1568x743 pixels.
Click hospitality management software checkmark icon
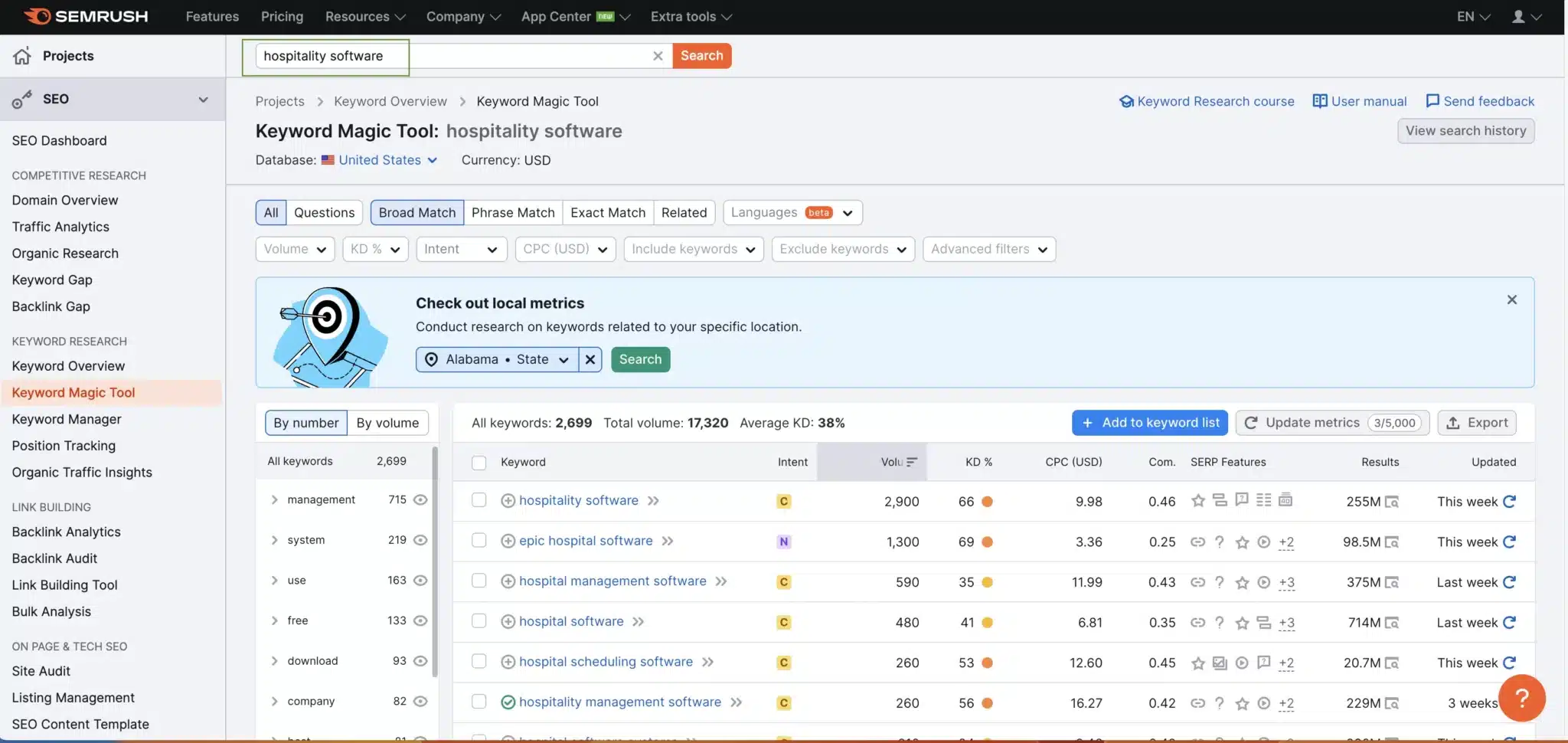pos(508,702)
